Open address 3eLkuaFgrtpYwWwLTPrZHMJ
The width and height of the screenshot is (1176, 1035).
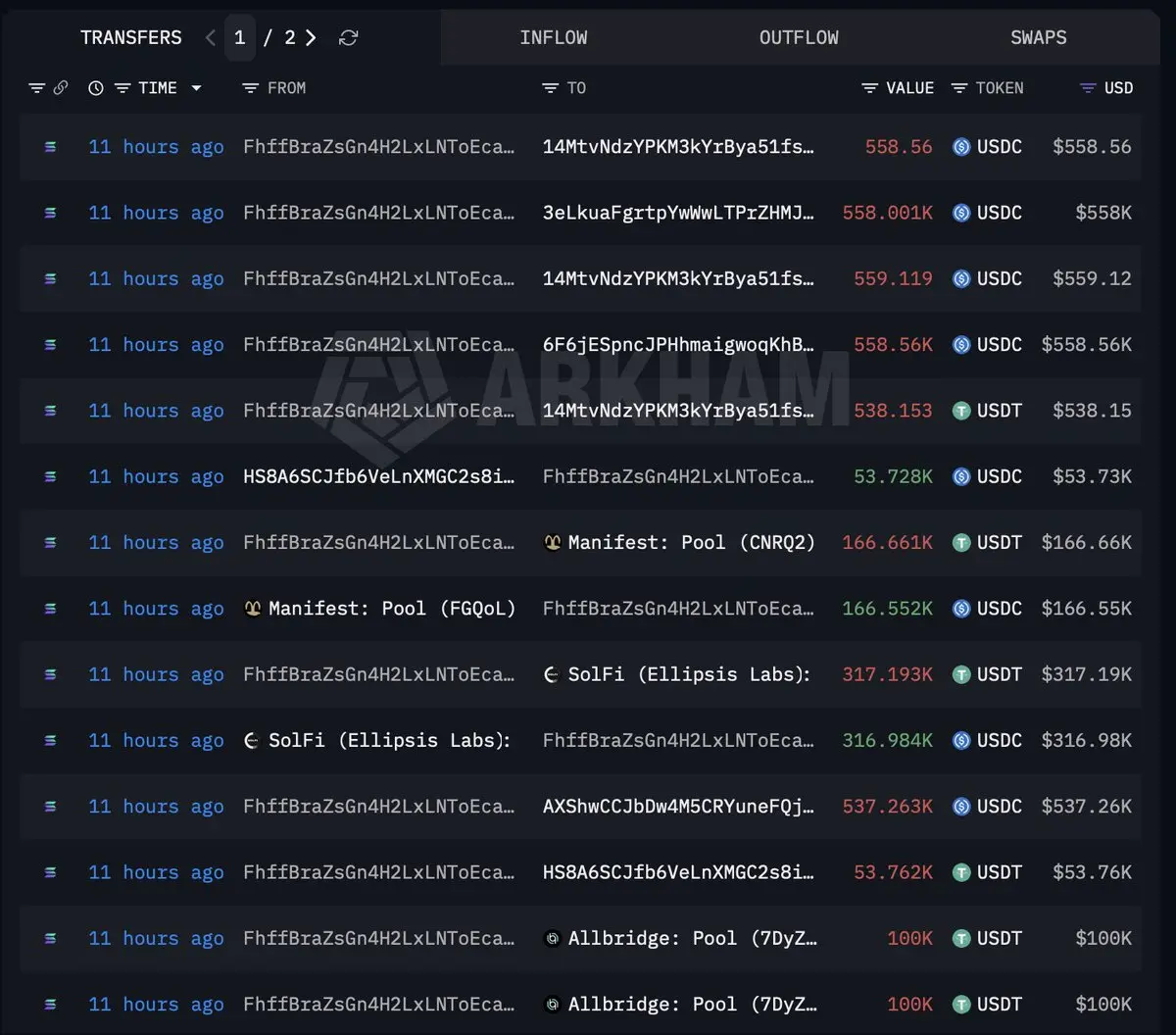click(678, 213)
